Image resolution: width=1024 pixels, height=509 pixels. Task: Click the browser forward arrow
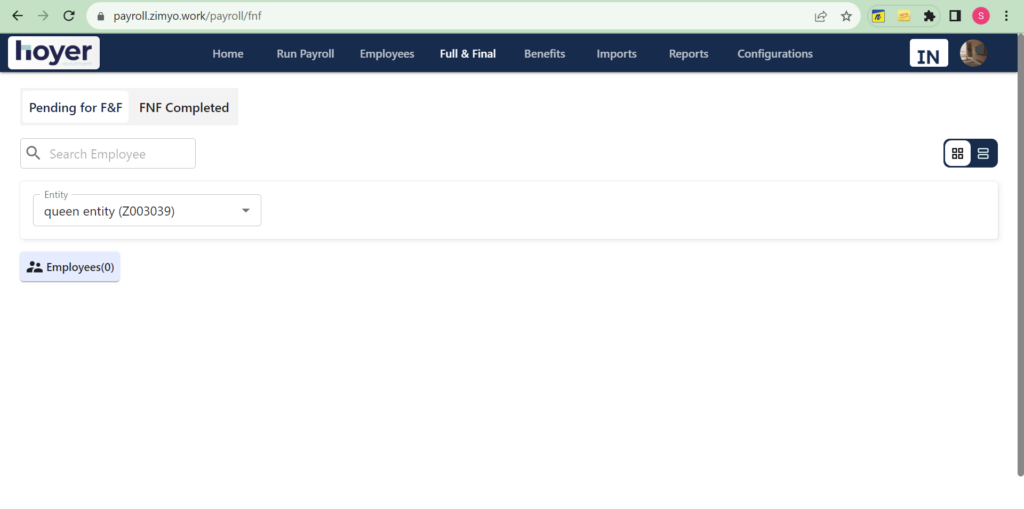pos(43,16)
